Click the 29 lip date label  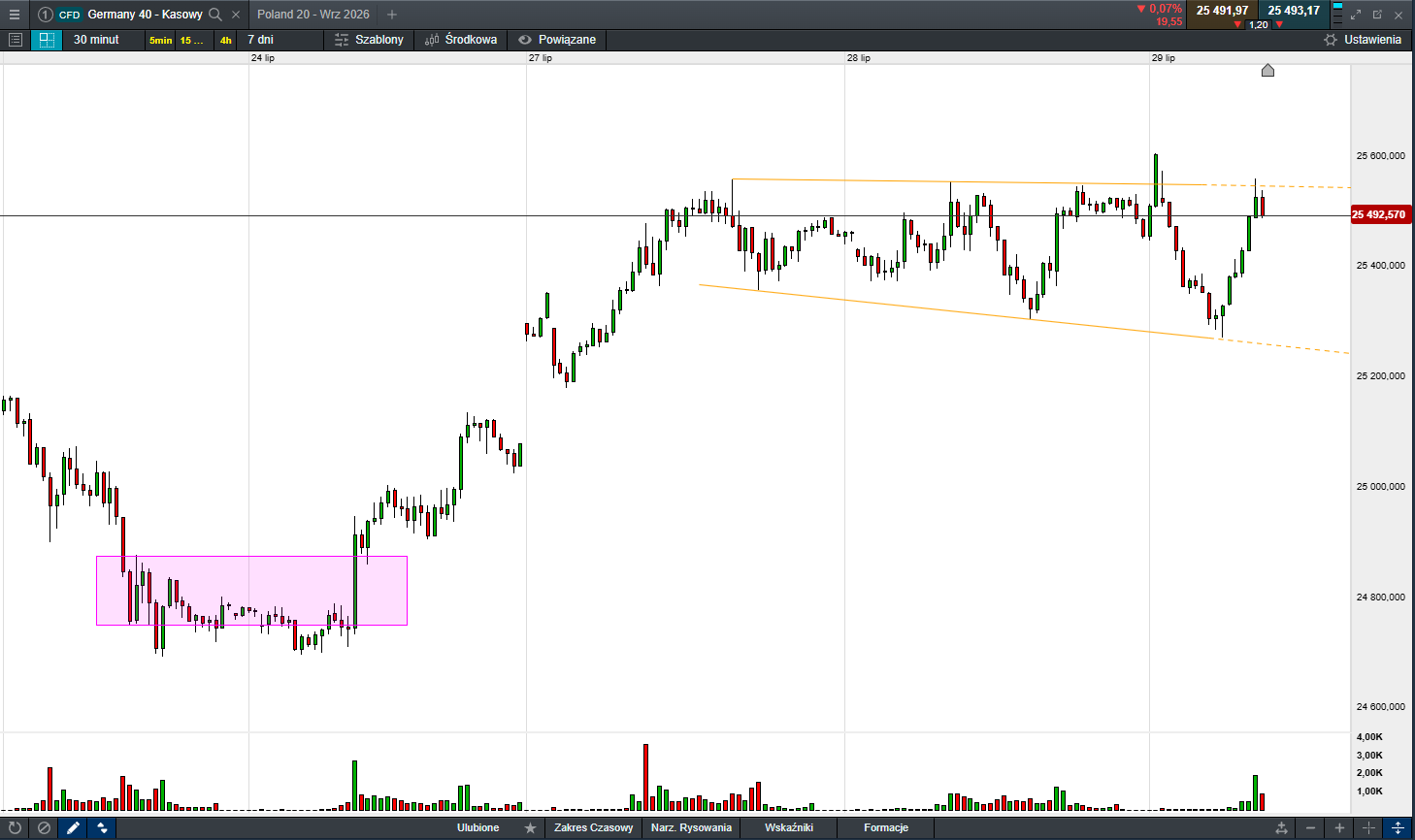point(1164,58)
